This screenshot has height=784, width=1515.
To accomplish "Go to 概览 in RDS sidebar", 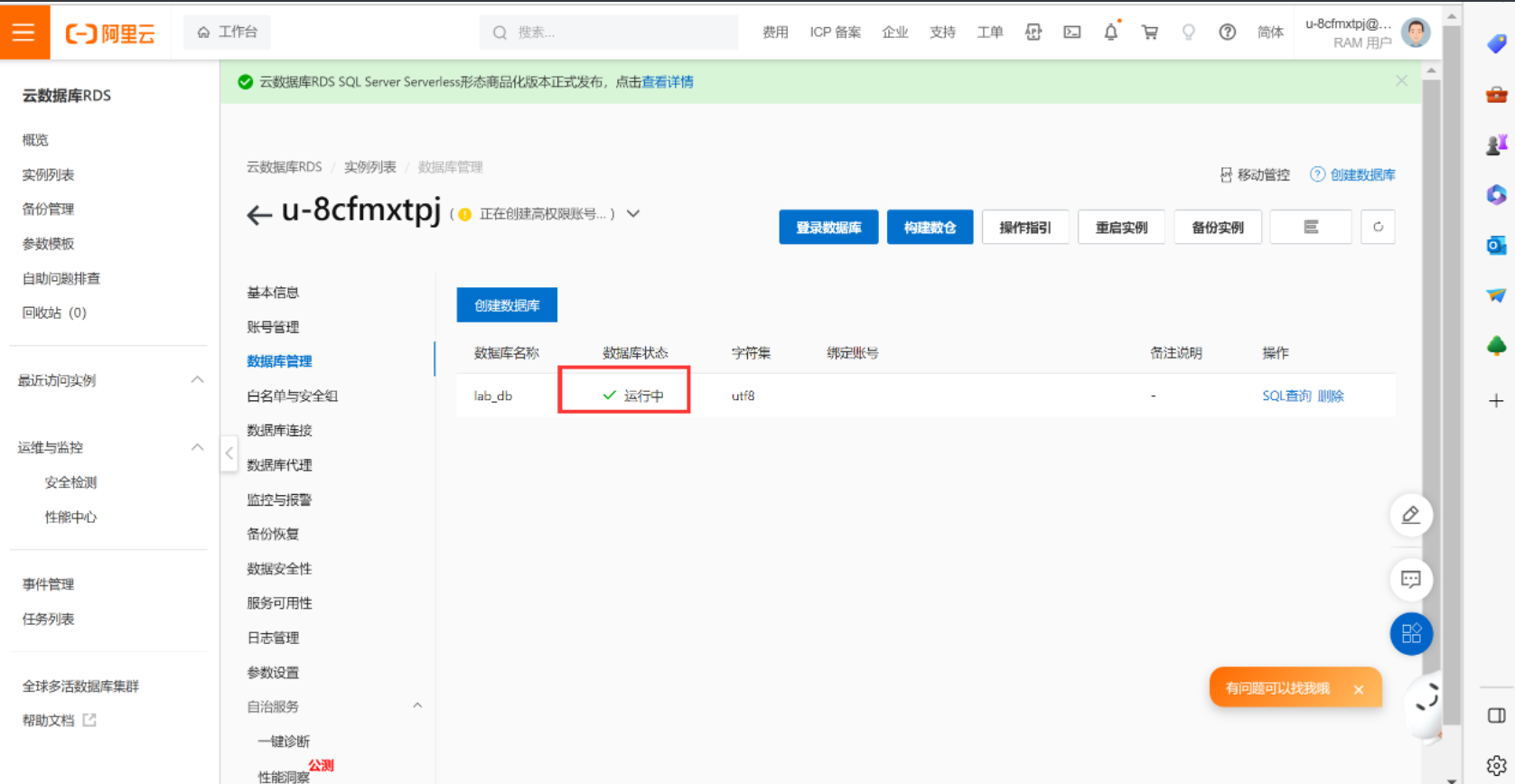I will click(35, 140).
